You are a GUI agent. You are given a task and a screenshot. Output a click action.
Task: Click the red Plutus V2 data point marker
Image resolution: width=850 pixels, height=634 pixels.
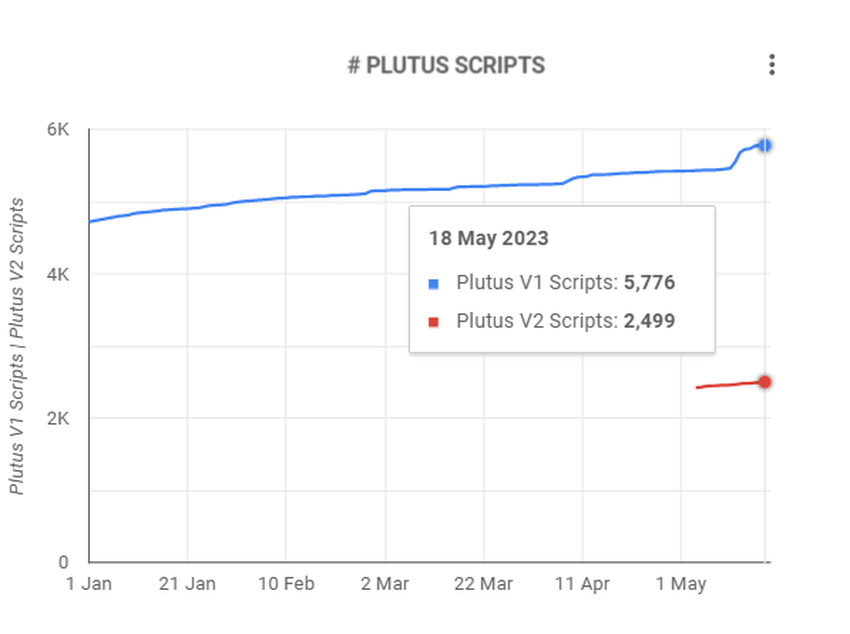click(764, 382)
